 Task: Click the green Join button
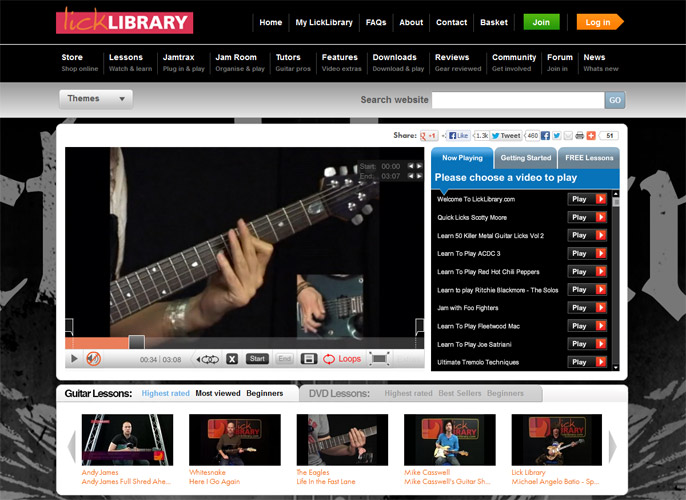541,22
